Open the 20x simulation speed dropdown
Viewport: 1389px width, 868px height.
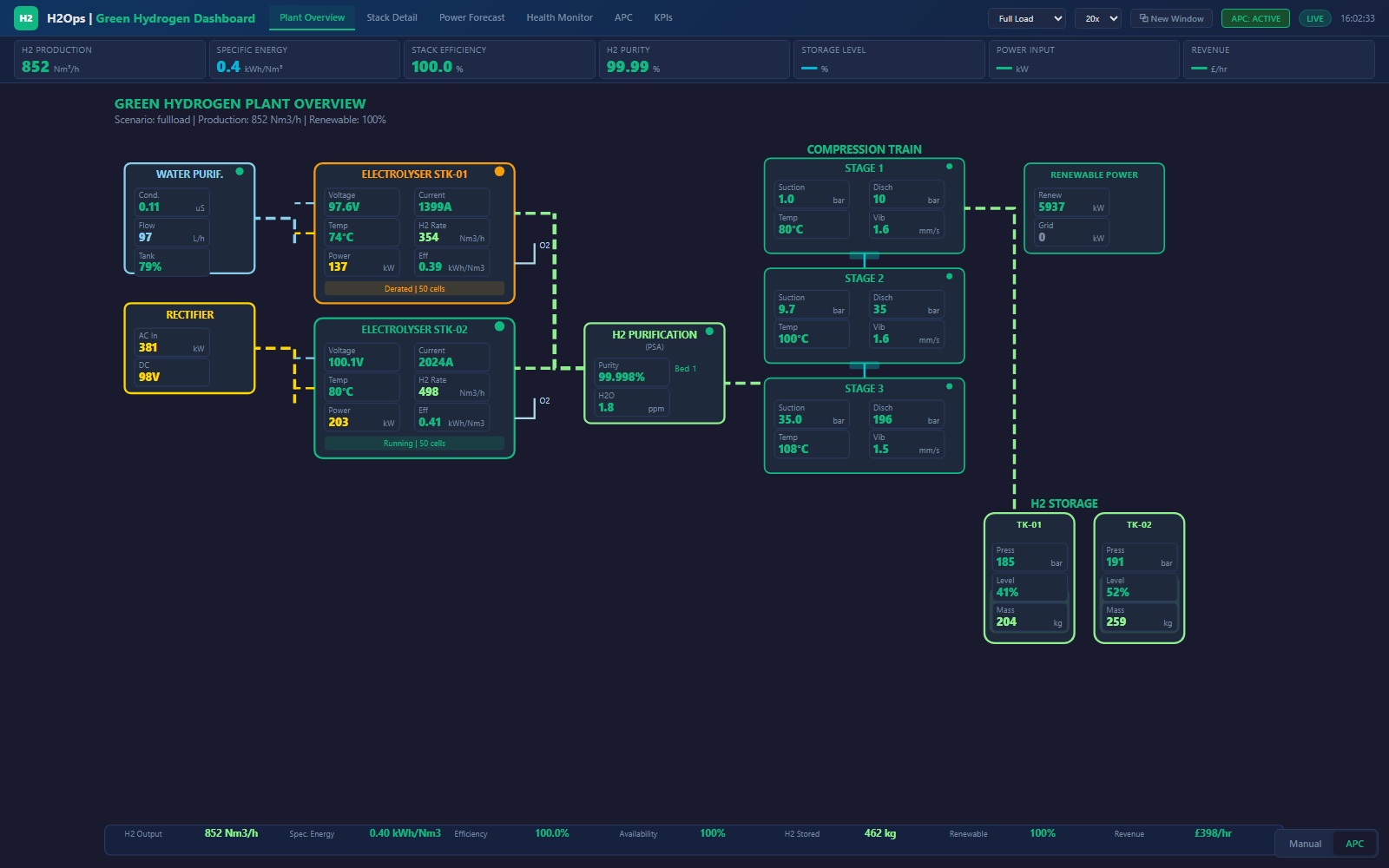pos(1098,17)
